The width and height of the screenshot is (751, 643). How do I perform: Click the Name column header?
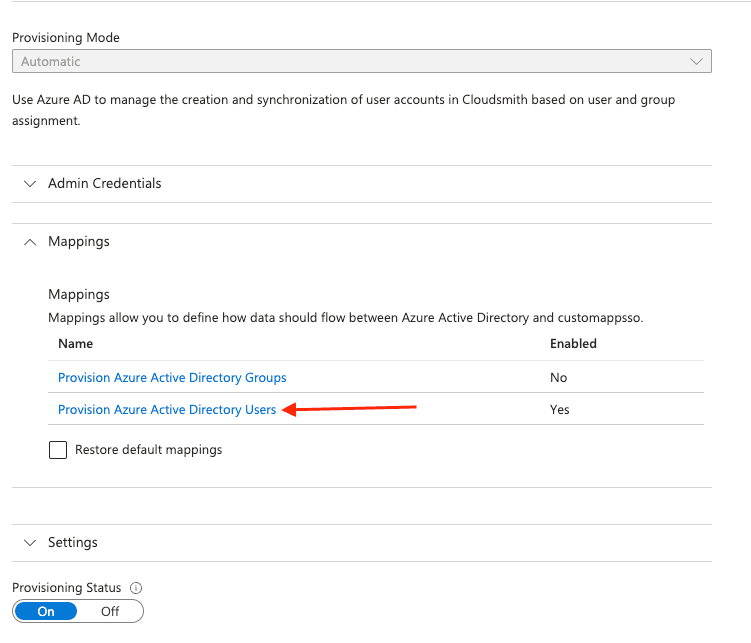75,344
